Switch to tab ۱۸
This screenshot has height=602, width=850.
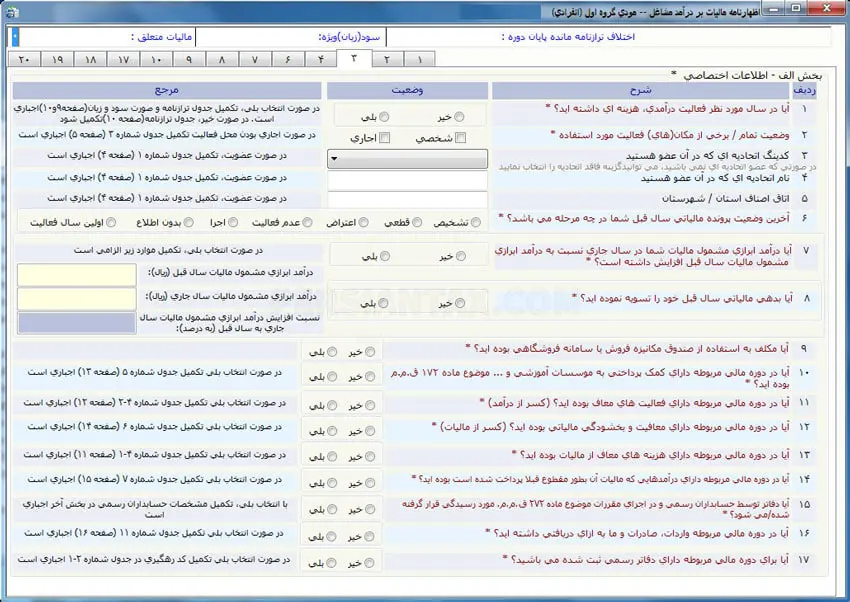coord(89,59)
